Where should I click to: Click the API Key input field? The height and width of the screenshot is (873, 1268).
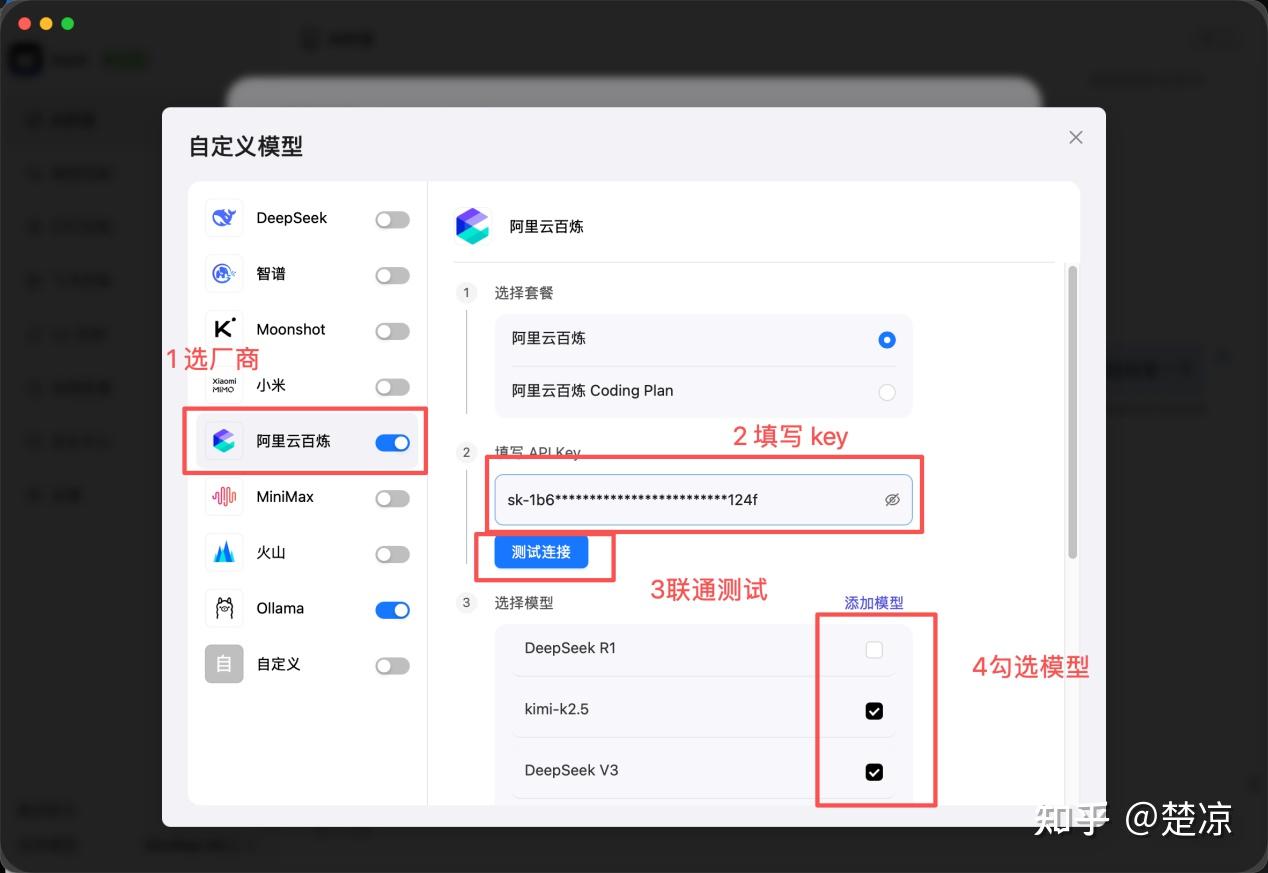703,500
